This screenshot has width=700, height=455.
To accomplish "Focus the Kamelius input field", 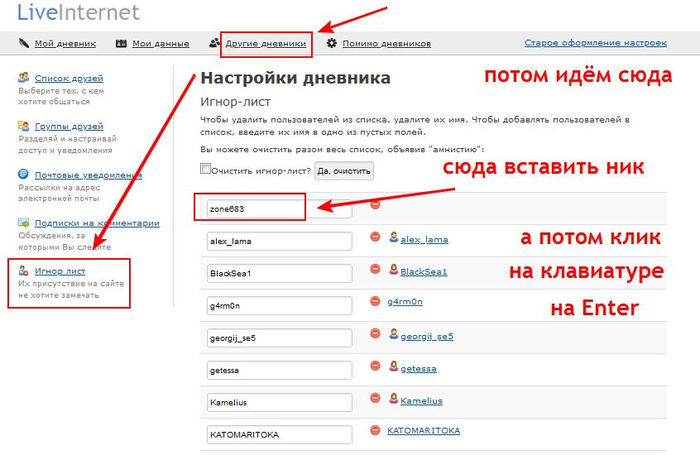I will [x=279, y=402].
